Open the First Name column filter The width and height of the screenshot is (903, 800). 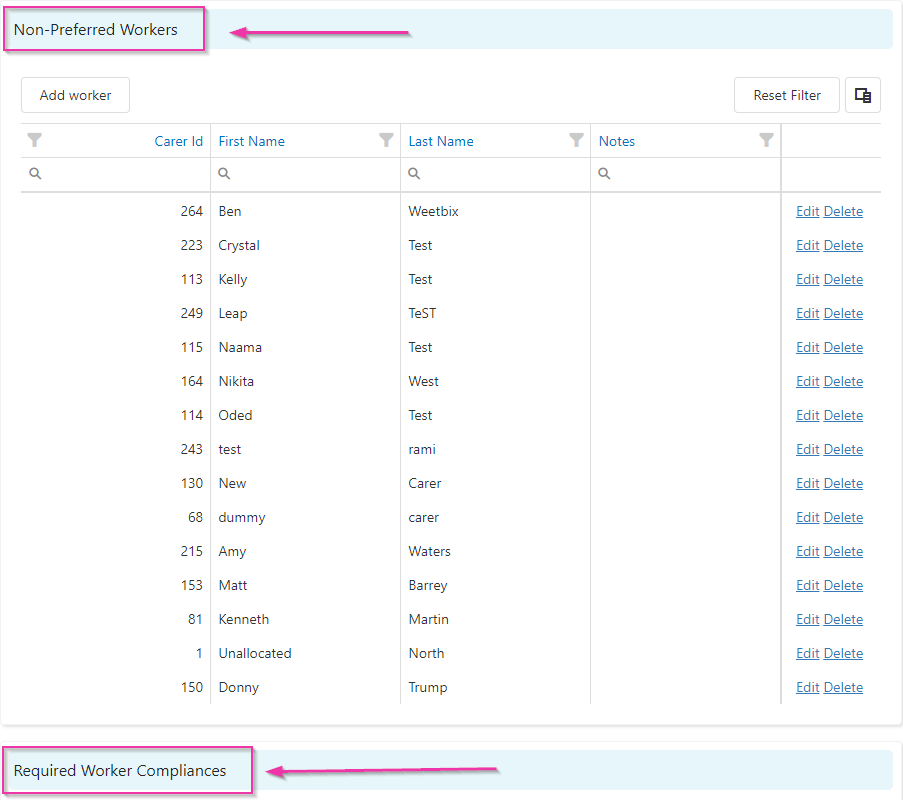pyautogui.click(x=386, y=140)
